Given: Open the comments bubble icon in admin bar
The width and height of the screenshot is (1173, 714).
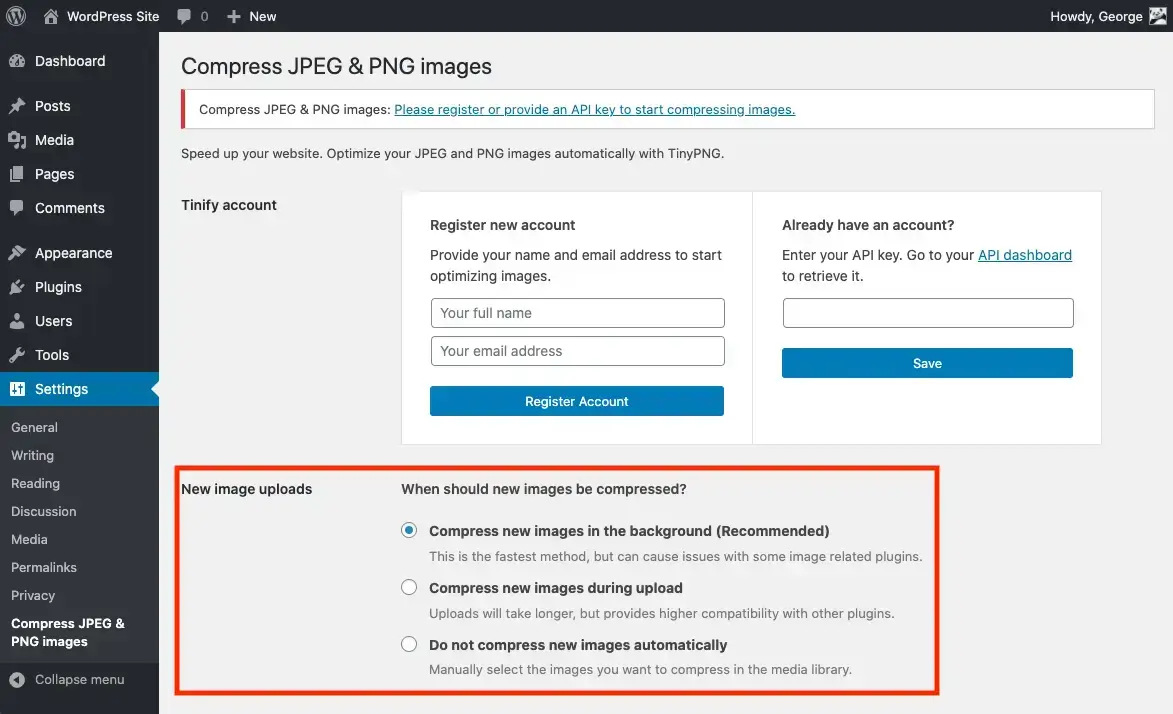Looking at the screenshot, I should point(184,16).
